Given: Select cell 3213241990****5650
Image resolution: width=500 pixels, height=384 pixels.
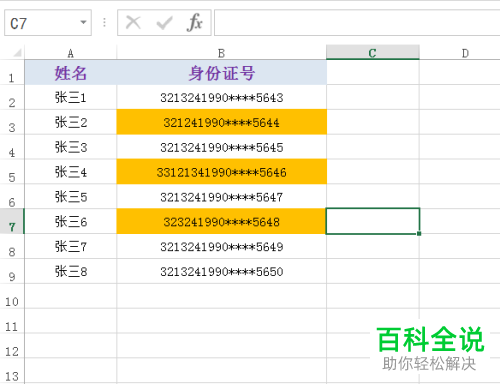Looking at the screenshot, I should (x=222, y=271).
